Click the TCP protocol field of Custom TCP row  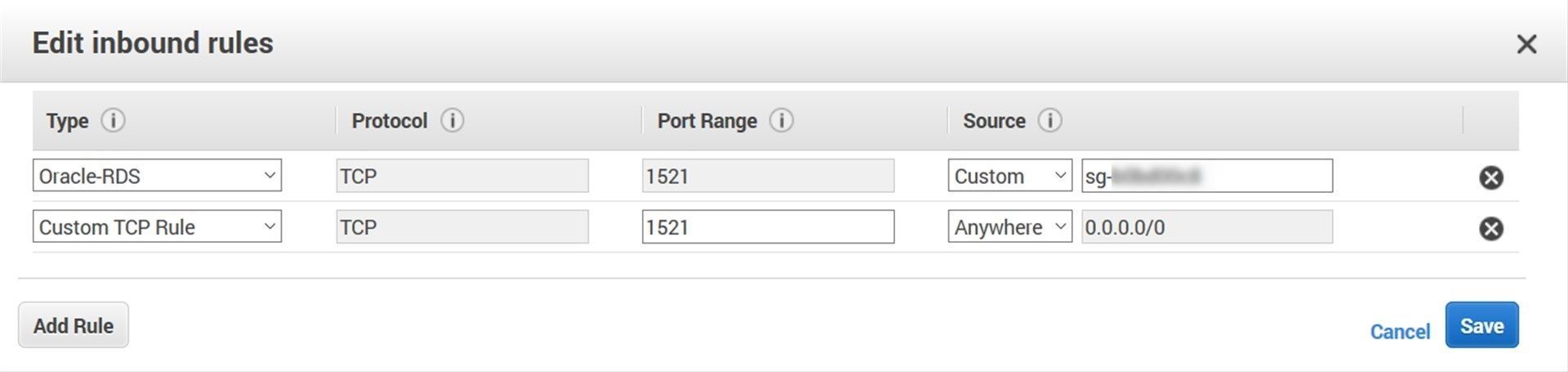(462, 226)
